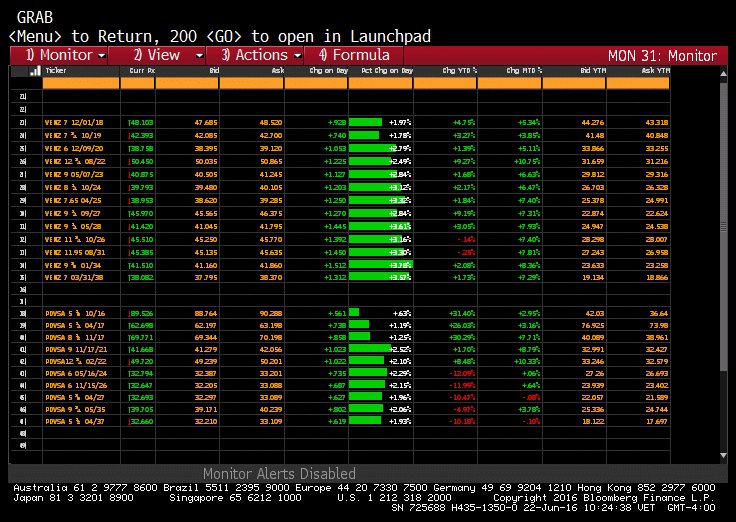Select the PDVSA bond maturing 05/35
Viewport: 736px width, 522px height.
[x=75, y=409]
